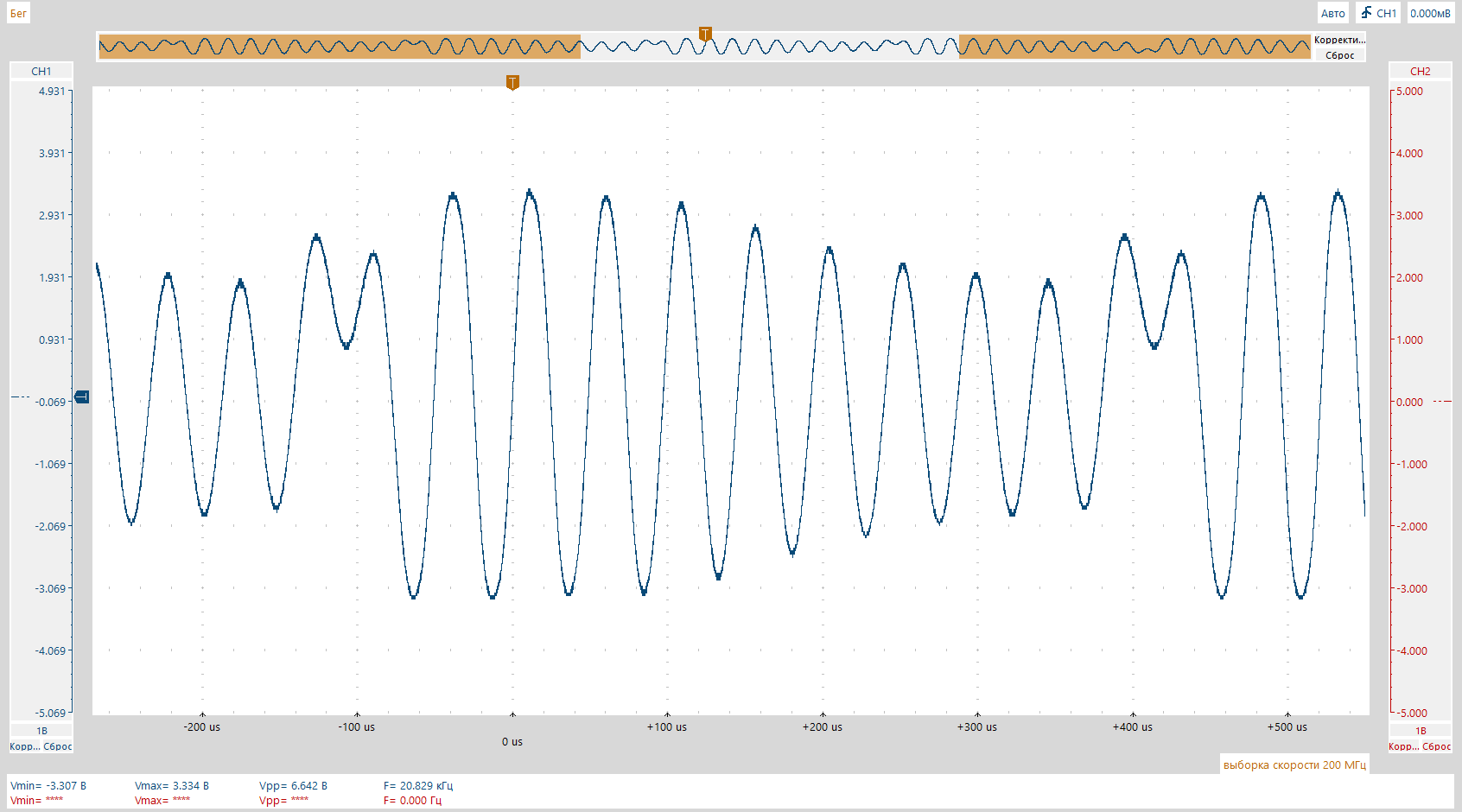Click the +100 us time axis label
This screenshot has width=1462, height=812.
pos(667,727)
